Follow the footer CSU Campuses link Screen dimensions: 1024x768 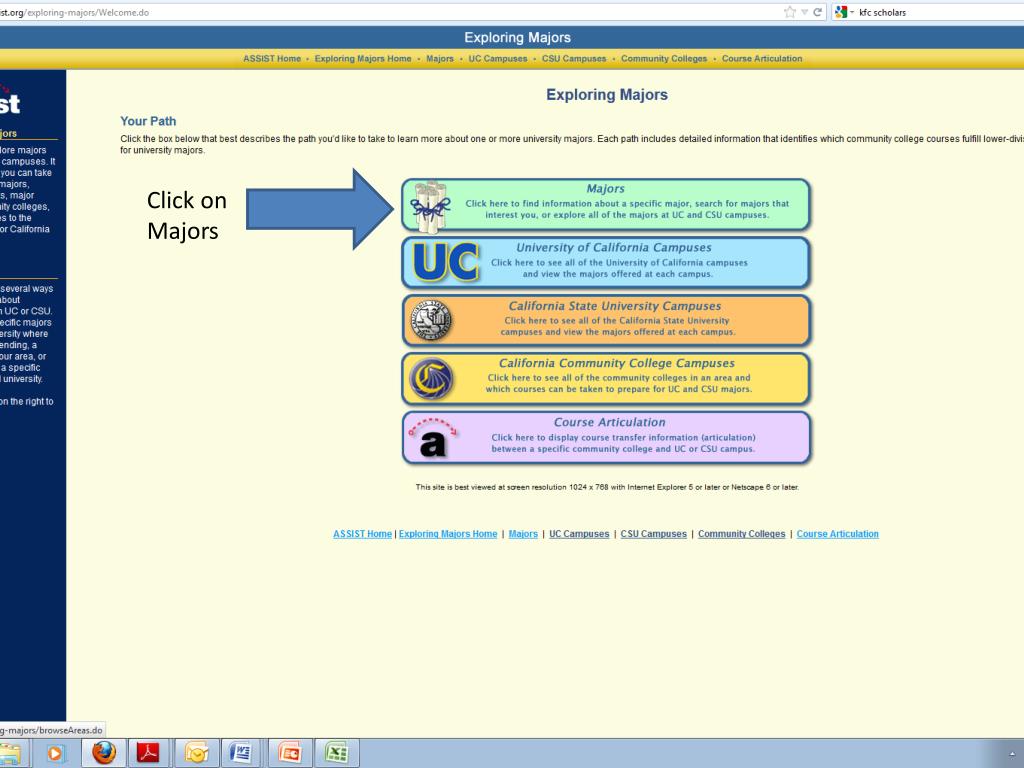point(654,534)
